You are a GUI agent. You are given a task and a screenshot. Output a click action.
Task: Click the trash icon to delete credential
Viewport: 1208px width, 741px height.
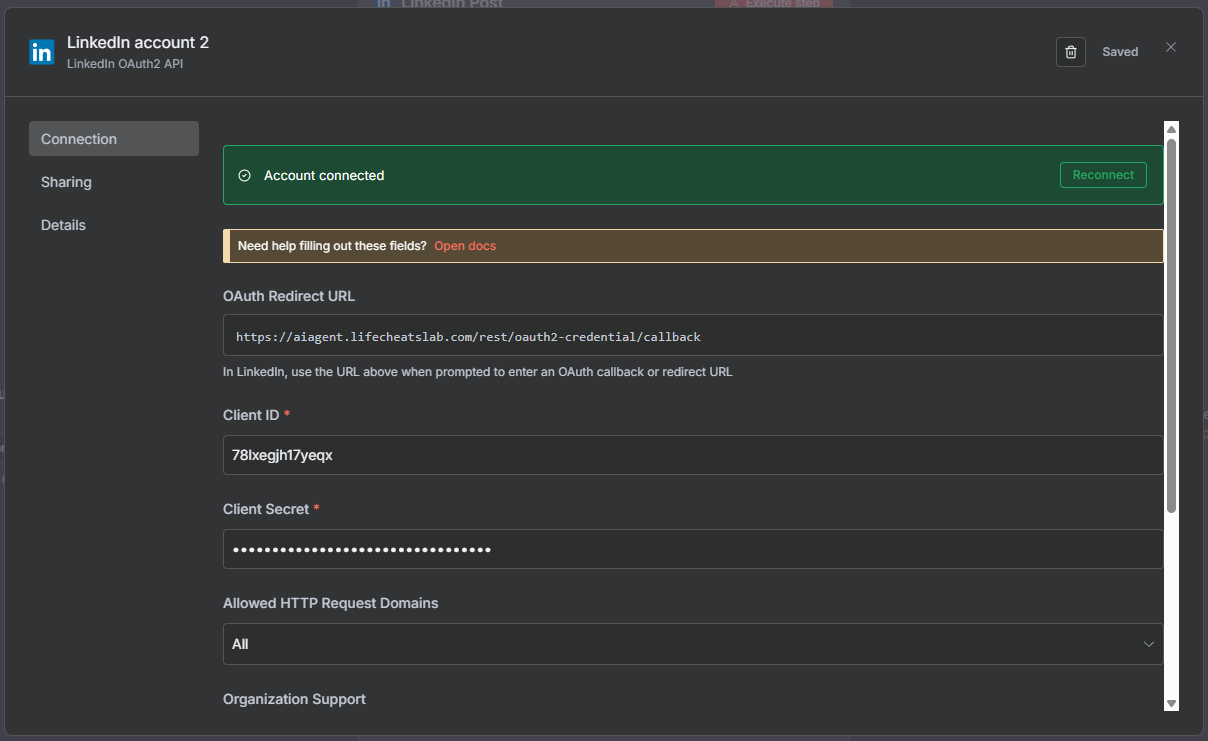1070,52
